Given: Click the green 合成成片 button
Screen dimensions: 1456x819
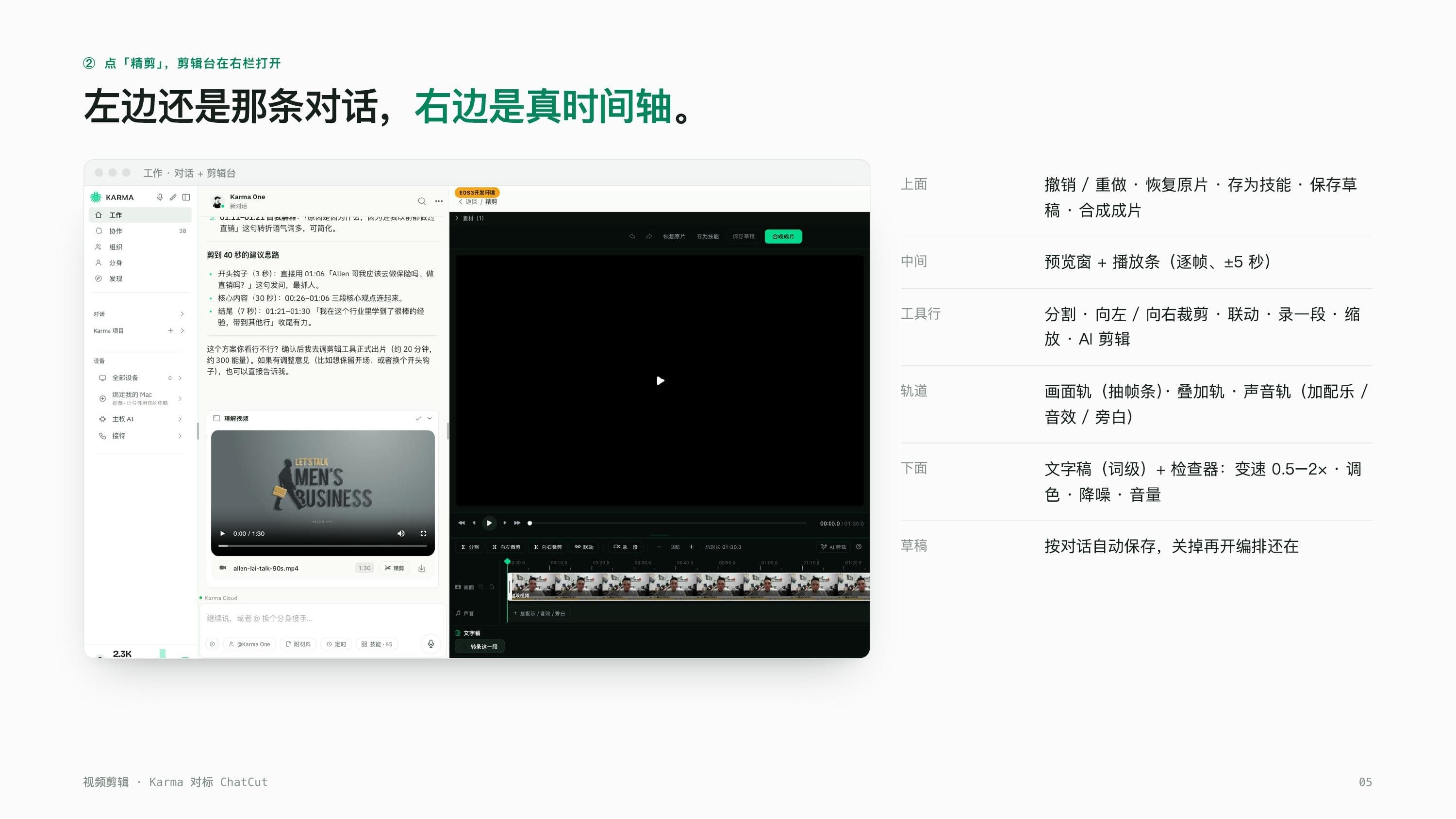Looking at the screenshot, I should coord(783,236).
